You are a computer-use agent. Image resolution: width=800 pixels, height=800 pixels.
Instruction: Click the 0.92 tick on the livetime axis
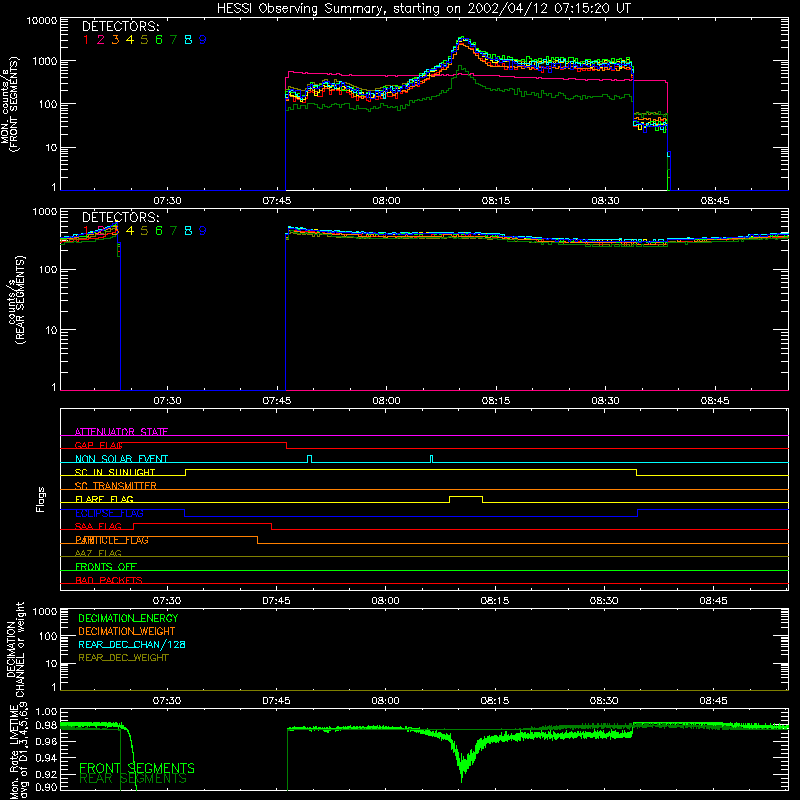coord(46,774)
